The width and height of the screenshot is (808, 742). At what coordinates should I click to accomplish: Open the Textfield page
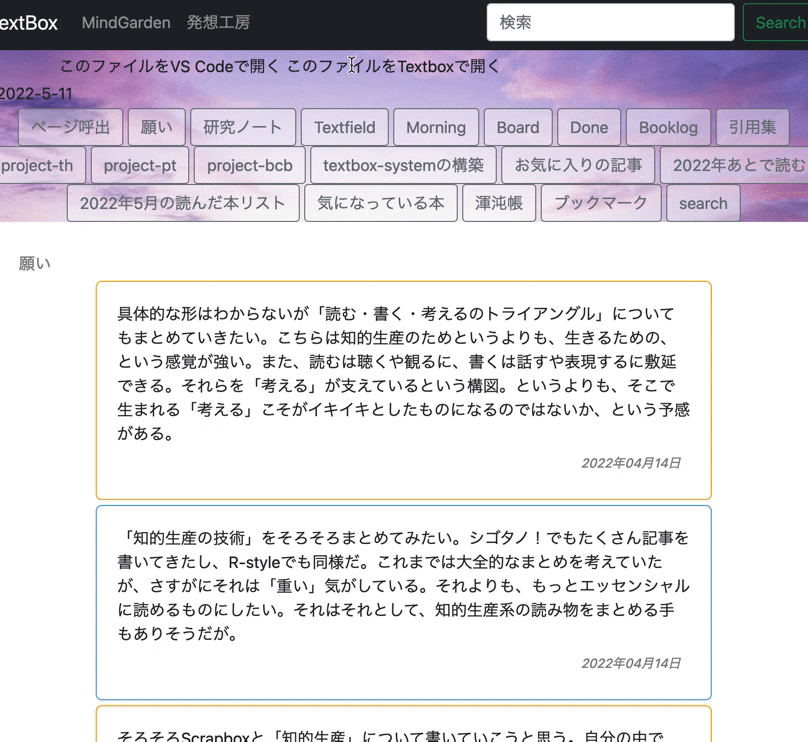coord(344,127)
